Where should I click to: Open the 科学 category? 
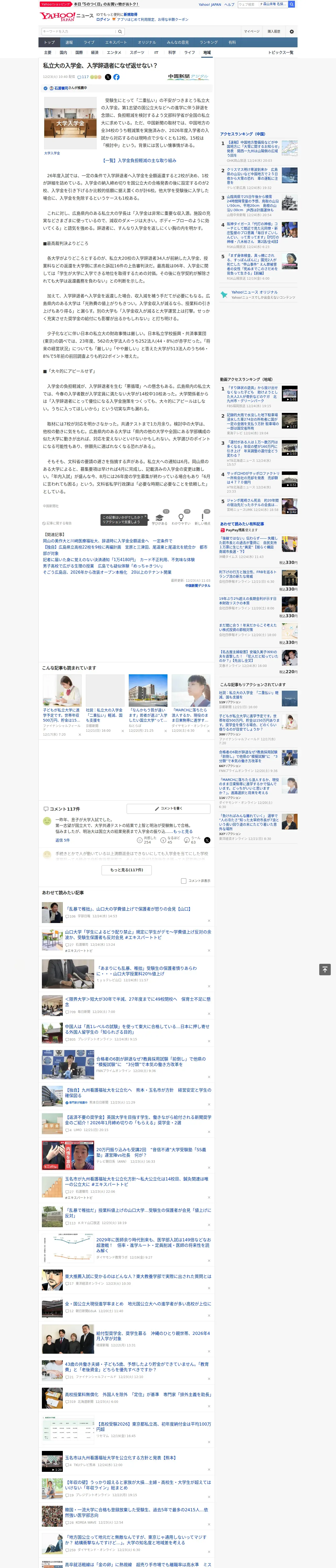(172, 52)
